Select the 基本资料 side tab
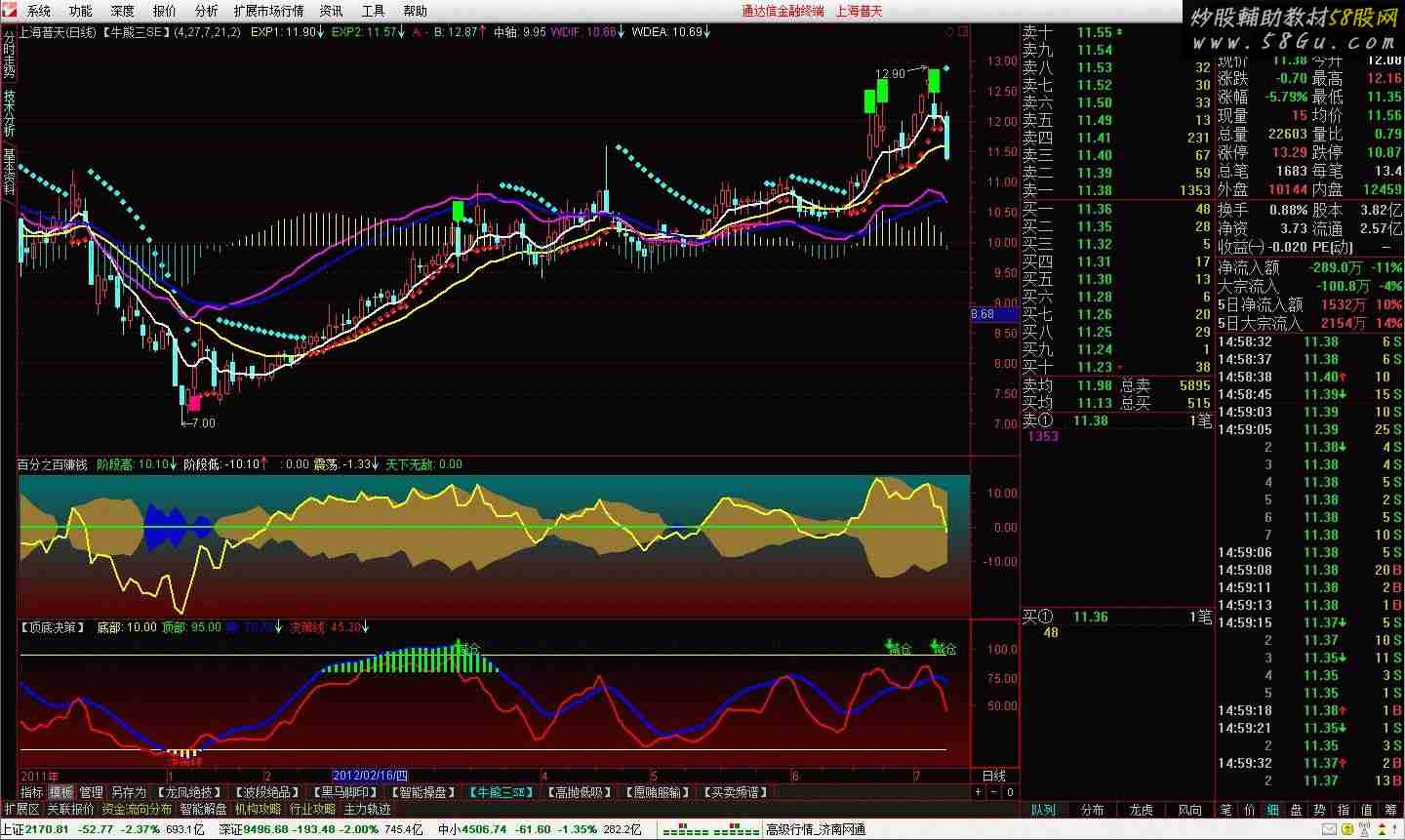The height and width of the screenshot is (840, 1405). [9, 173]
